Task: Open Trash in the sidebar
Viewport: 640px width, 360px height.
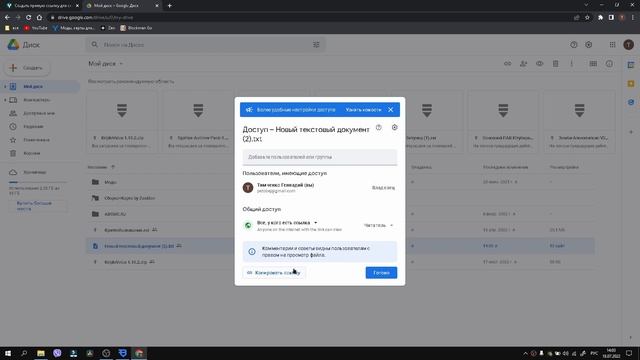Action: (31, 153)
